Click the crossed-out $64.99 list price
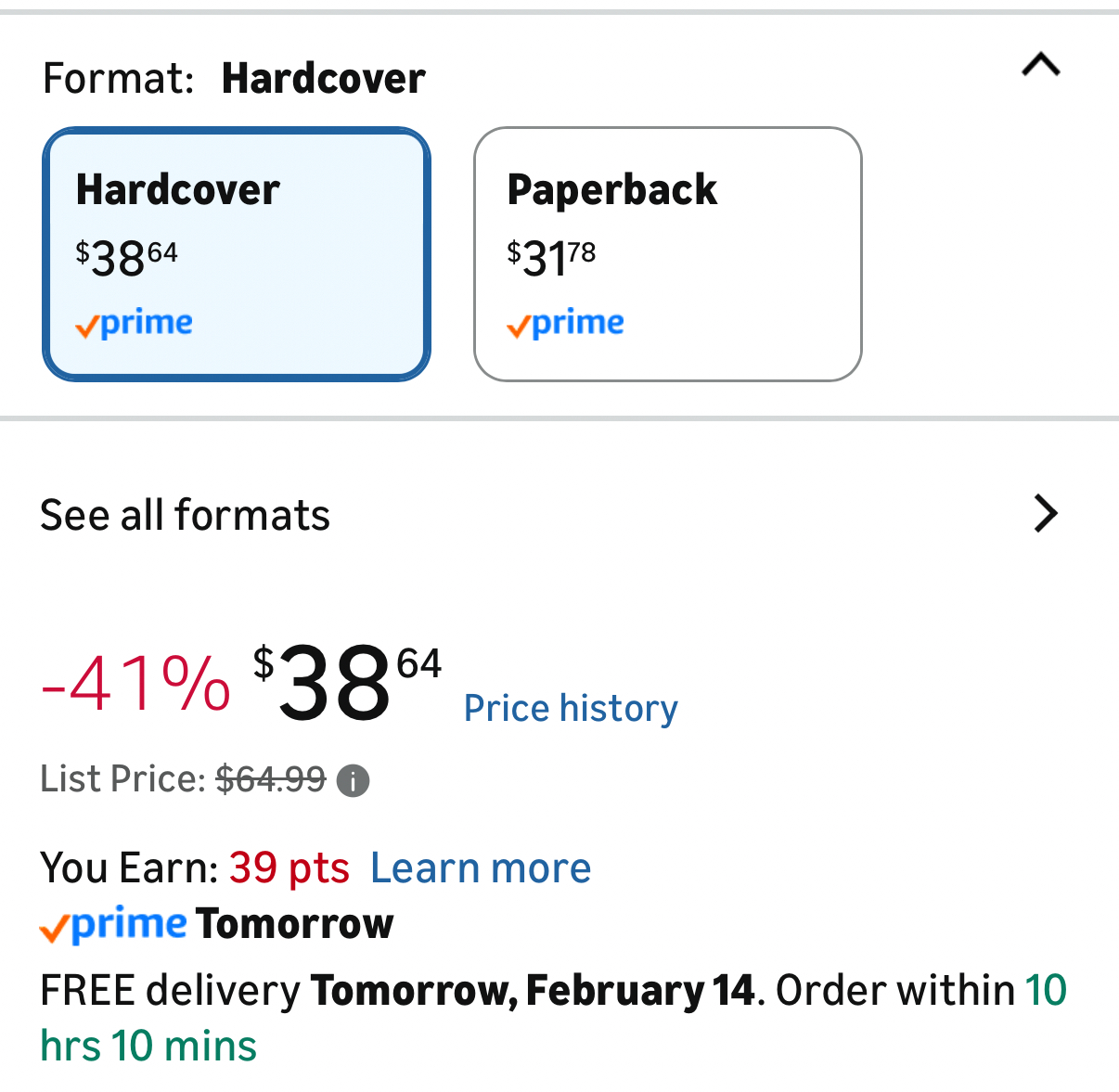The height and width of the screenshot is (1092, 1119). pyautogui.click(x=271, y=779)
